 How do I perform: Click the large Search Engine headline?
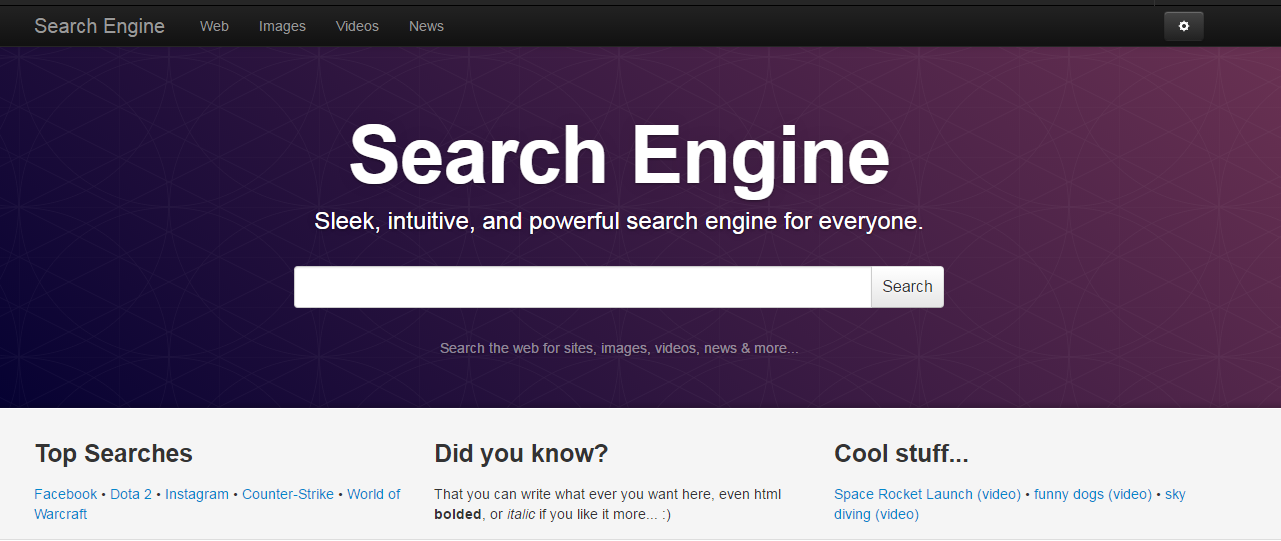(x=619, y=155)
